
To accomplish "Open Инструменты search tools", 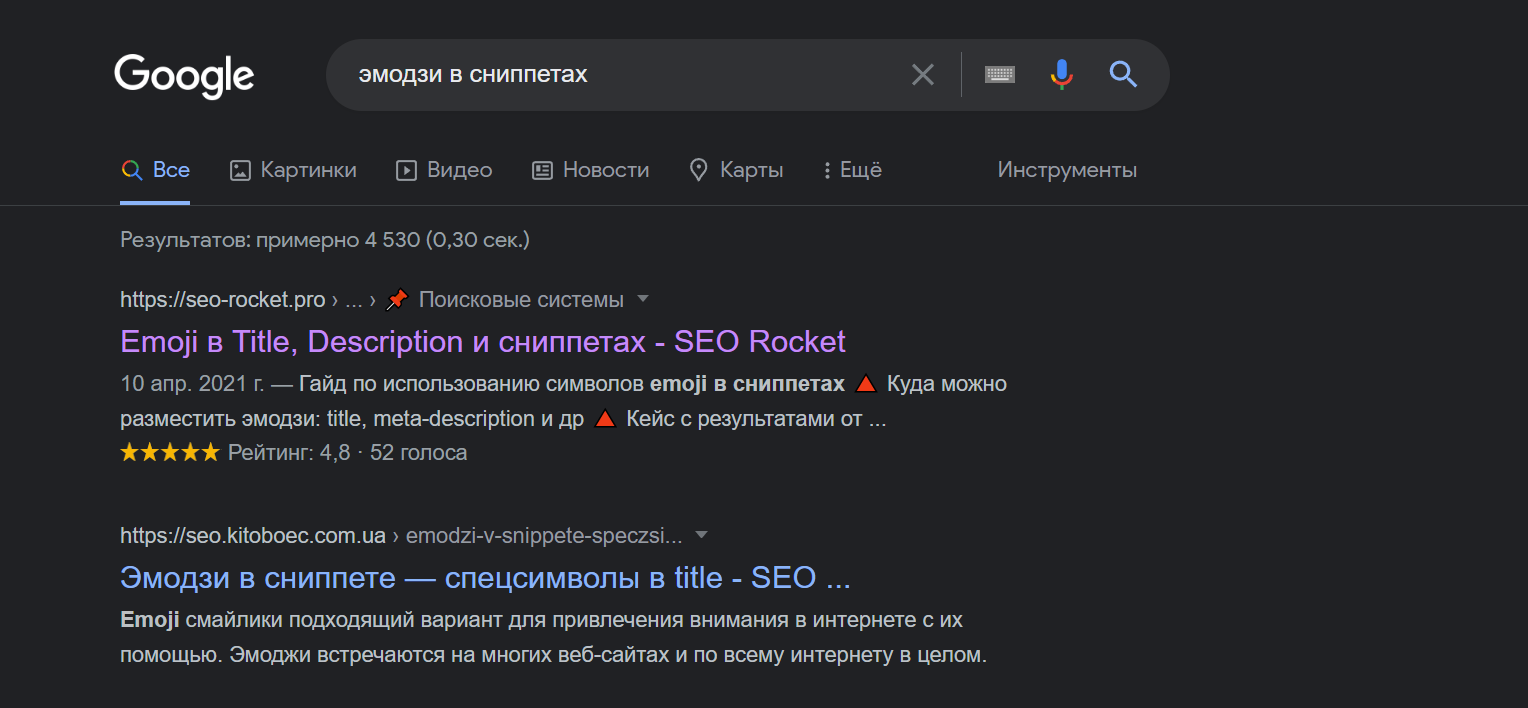I will [x=1067, y=170].
